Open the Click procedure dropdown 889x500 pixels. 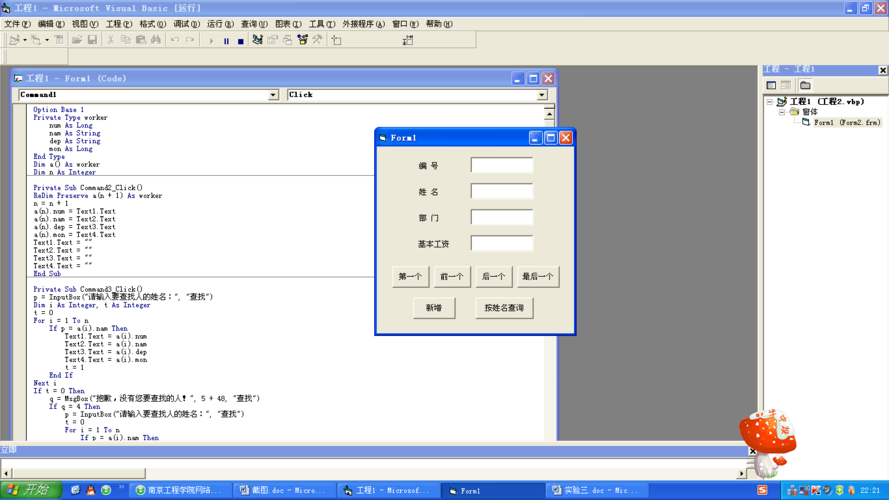click(542, 95)
